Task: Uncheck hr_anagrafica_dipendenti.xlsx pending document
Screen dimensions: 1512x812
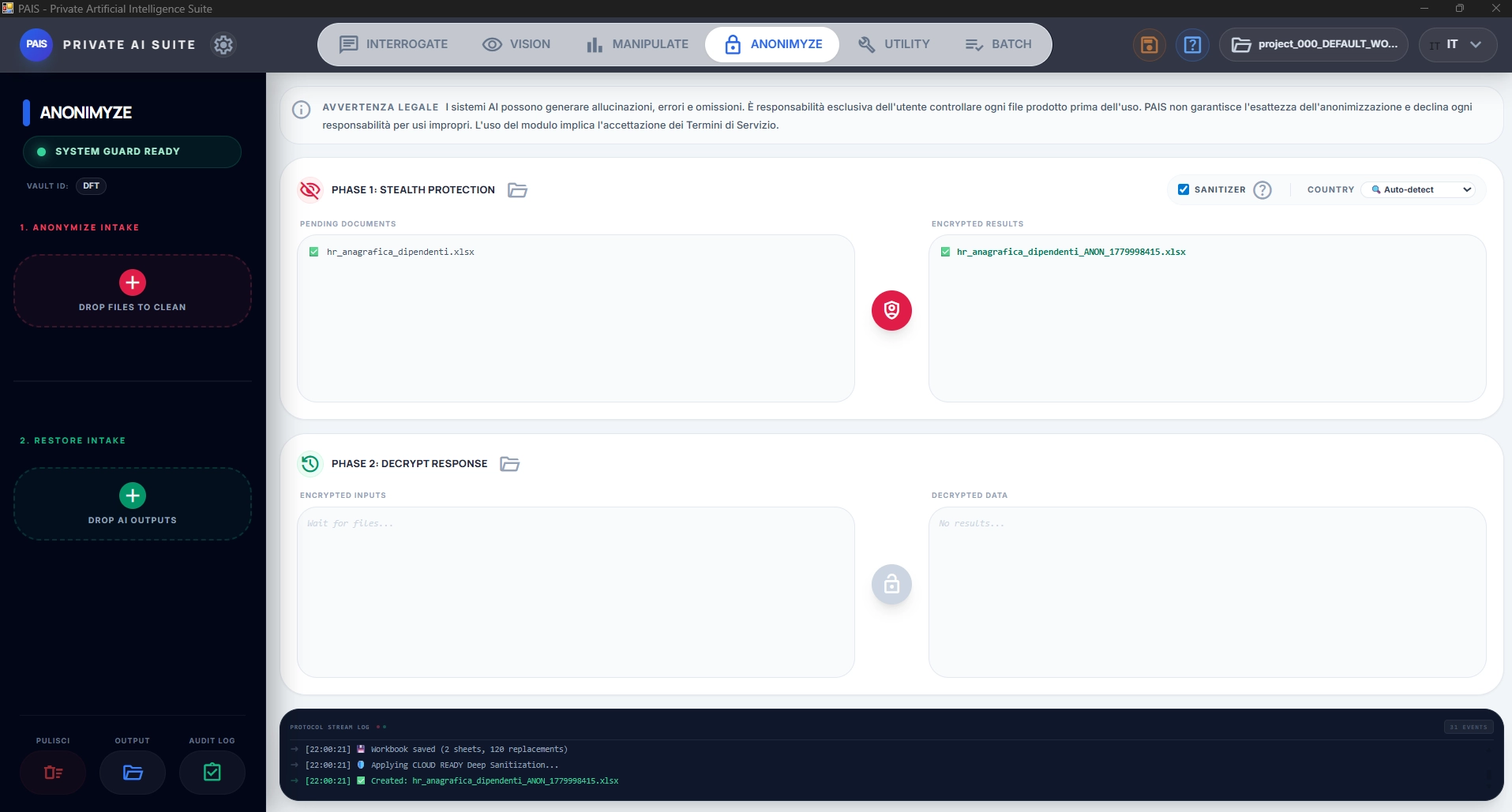Action: click(x=314, y=252)
